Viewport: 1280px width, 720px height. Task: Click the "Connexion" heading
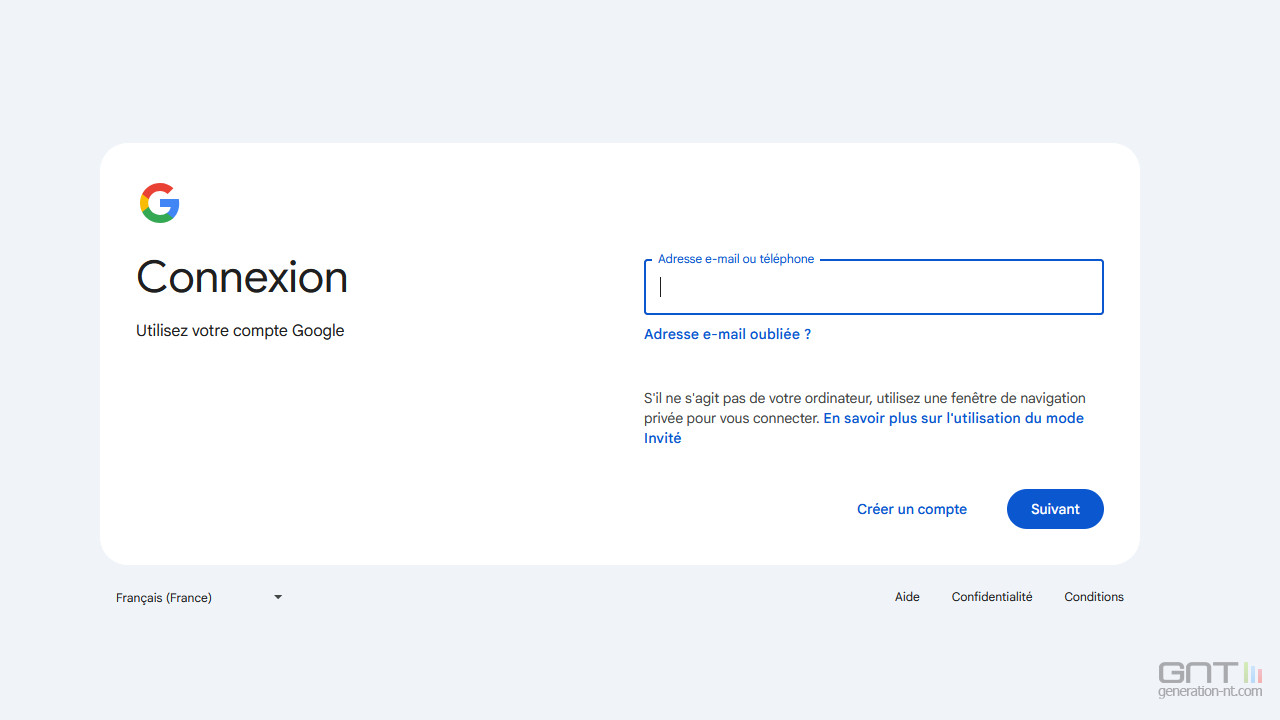pos(242,277)
